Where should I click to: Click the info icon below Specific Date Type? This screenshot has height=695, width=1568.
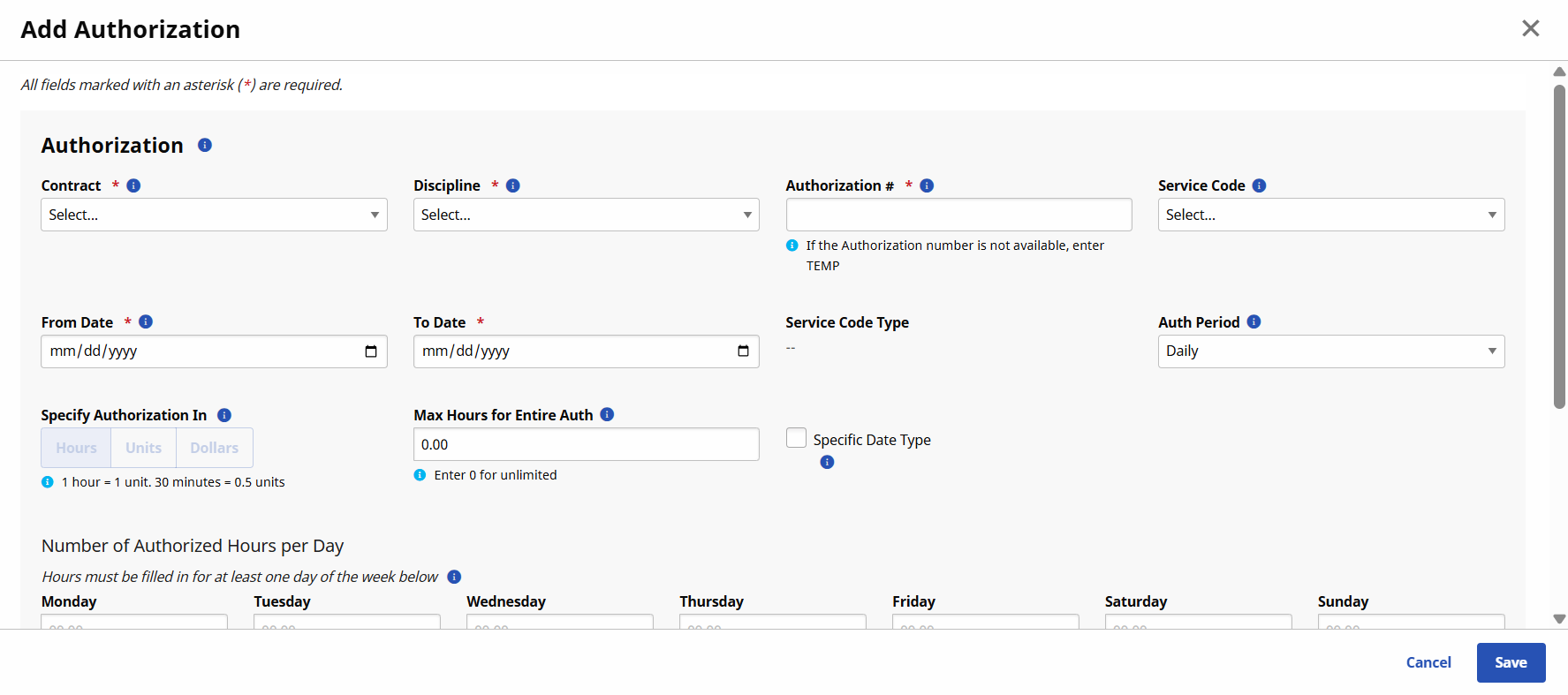pyautogui.click(x=827, y=462)
